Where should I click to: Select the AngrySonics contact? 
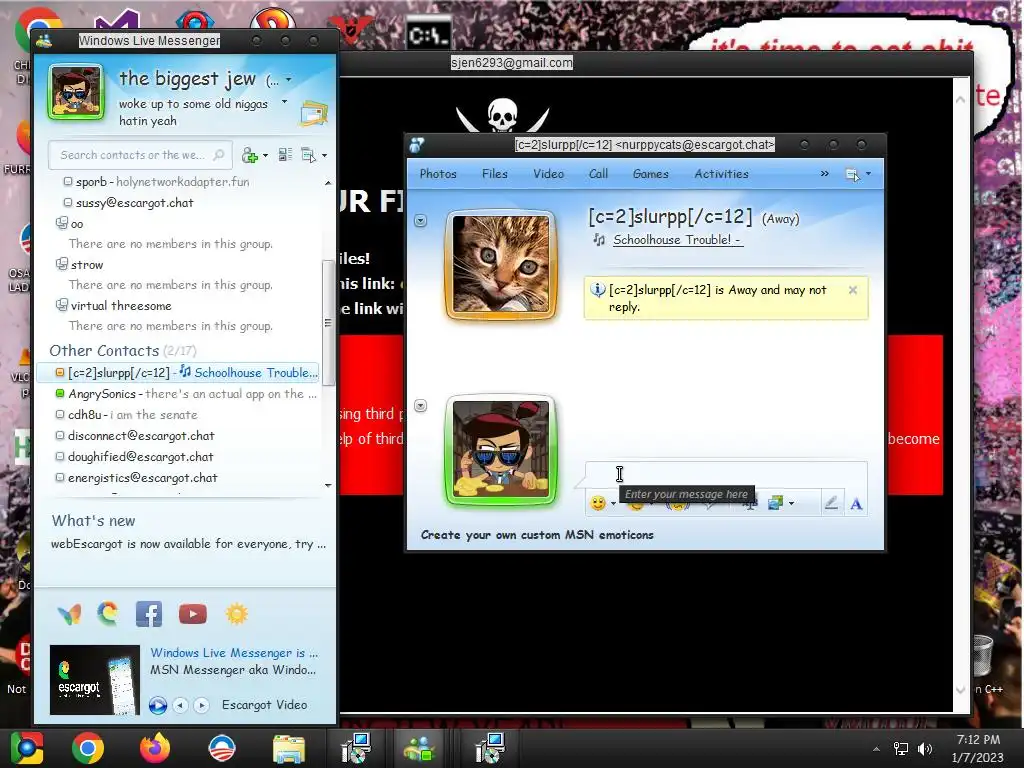pos(178,394)
